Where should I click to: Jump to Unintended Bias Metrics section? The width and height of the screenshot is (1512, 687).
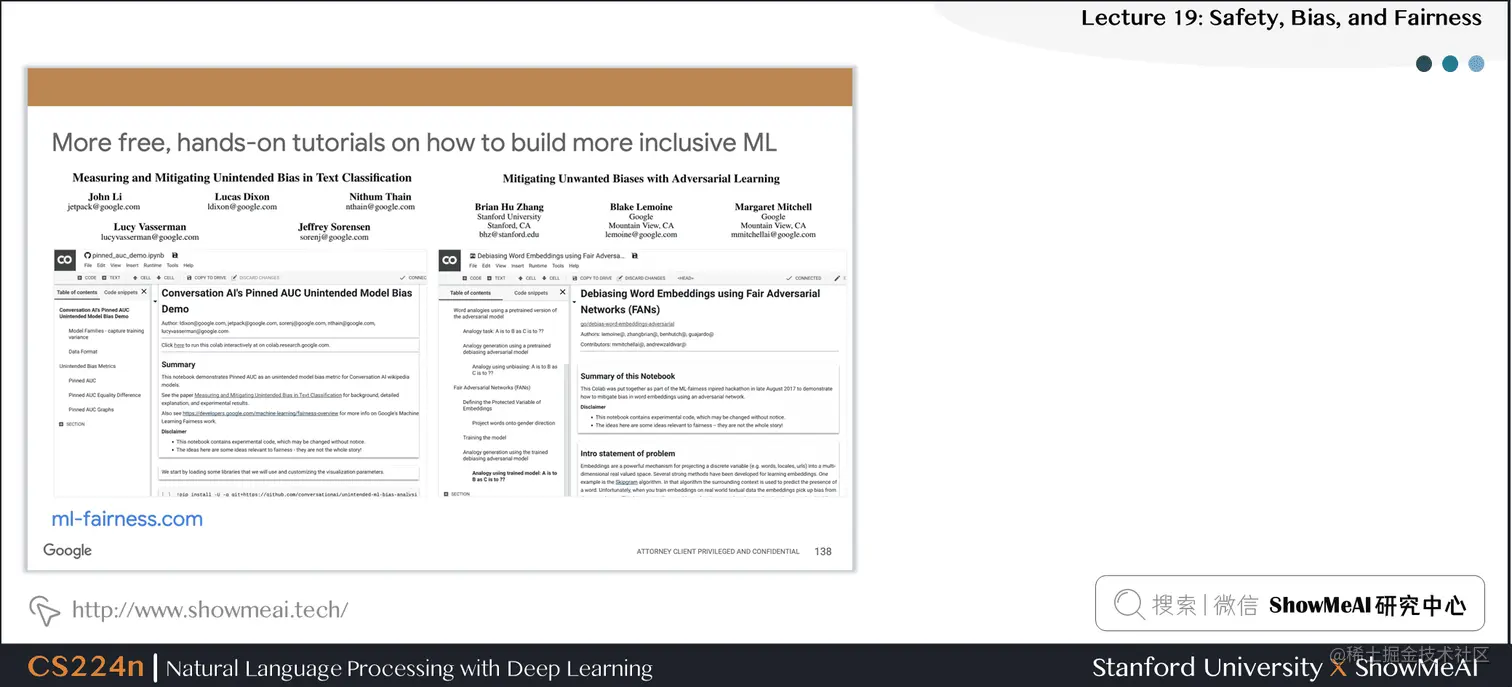[x=87, y=366]
